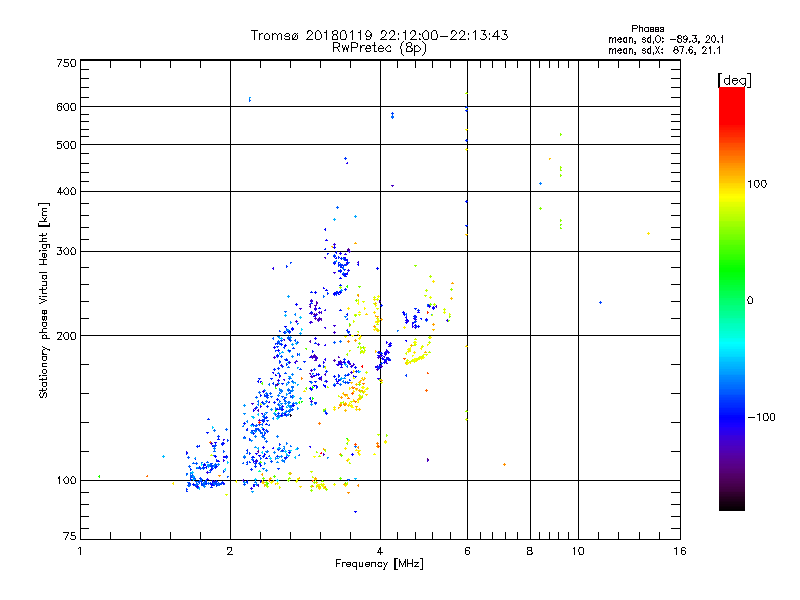800x600 pixels.
Task: Click the '[deg]' colorbar unit label
Action: tap(734, 81)
